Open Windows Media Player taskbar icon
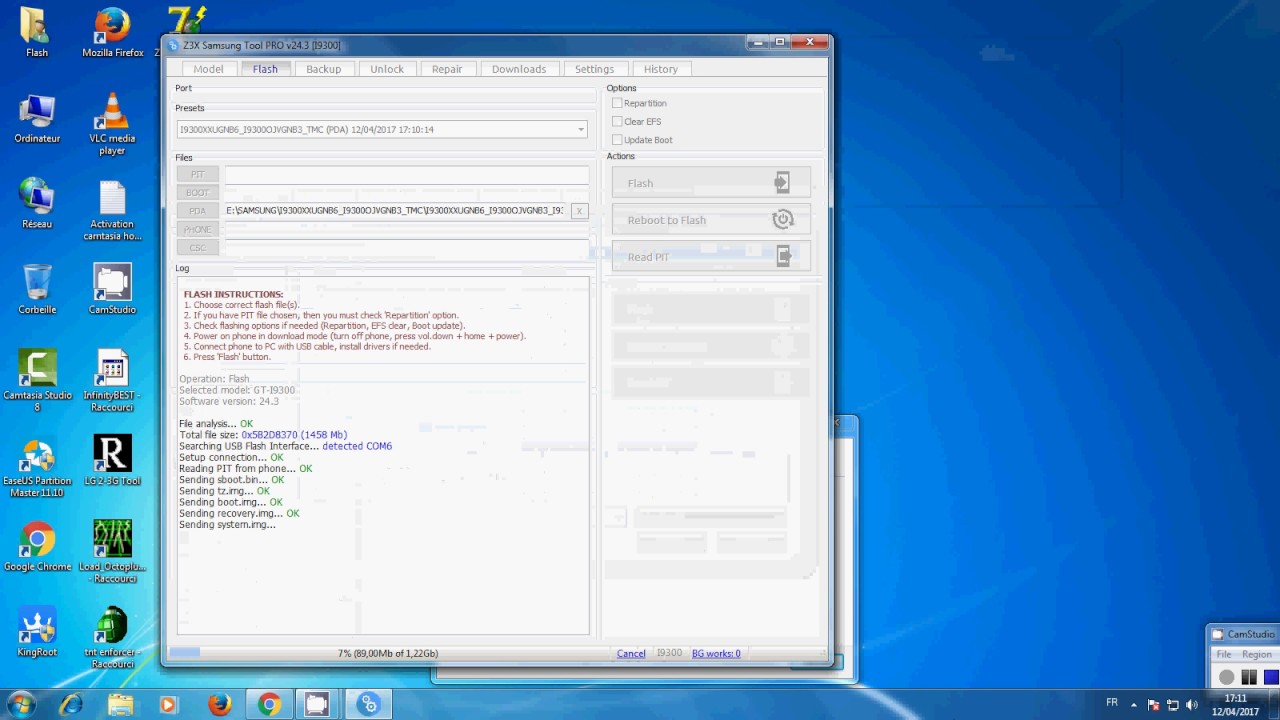 click(x=167, y=705)
